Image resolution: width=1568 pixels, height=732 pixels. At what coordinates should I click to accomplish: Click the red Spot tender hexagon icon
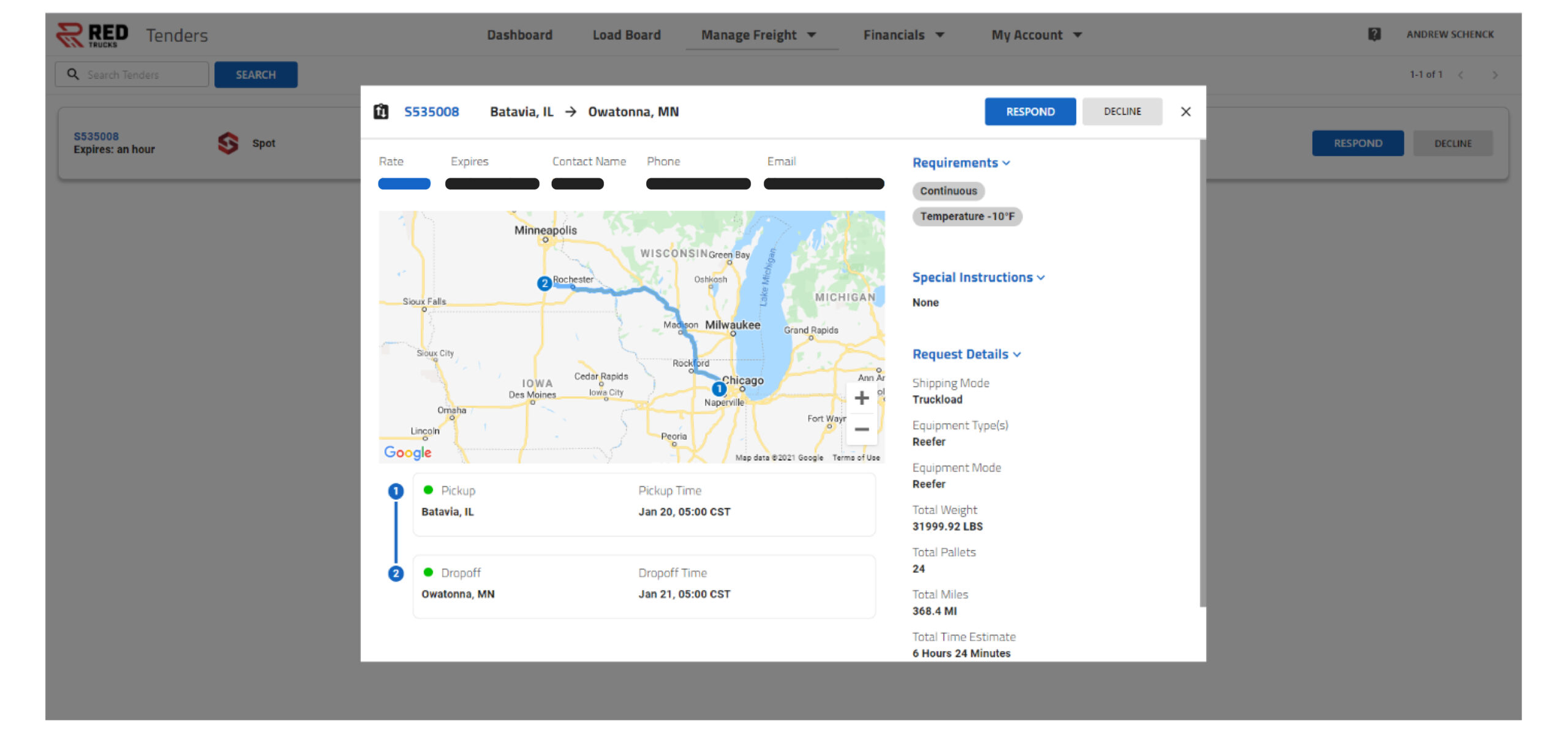click(x=227, y=141)
